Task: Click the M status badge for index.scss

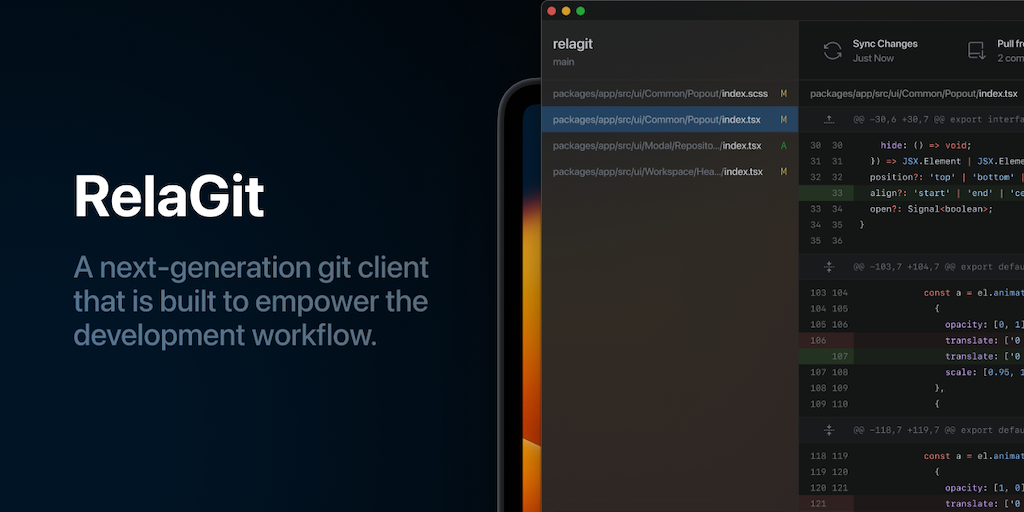Action: [784, 93]
